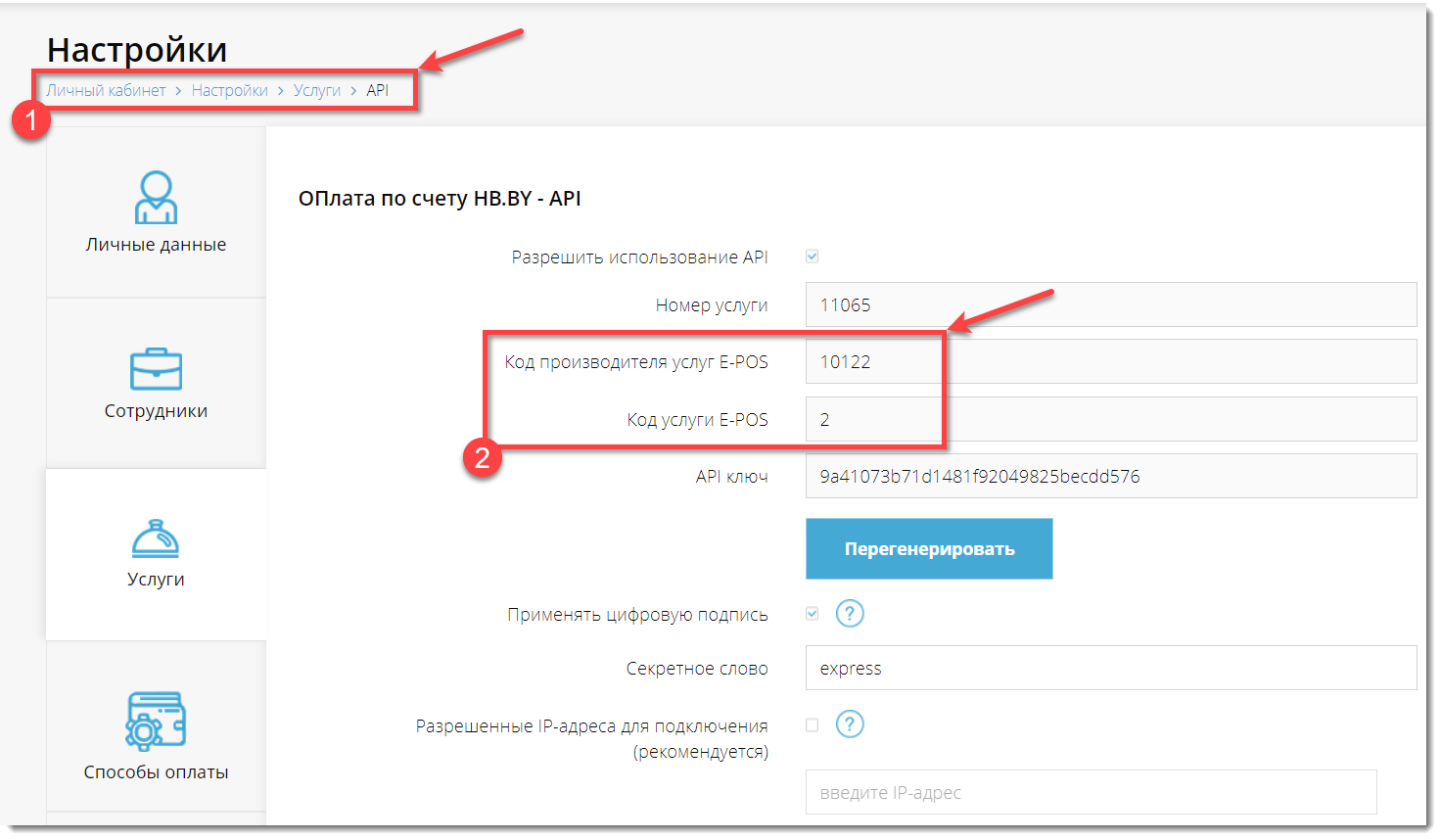Go to Услуги breadcrumb link
This screenshot has width=1441, height=840.
tap(316, 90)
